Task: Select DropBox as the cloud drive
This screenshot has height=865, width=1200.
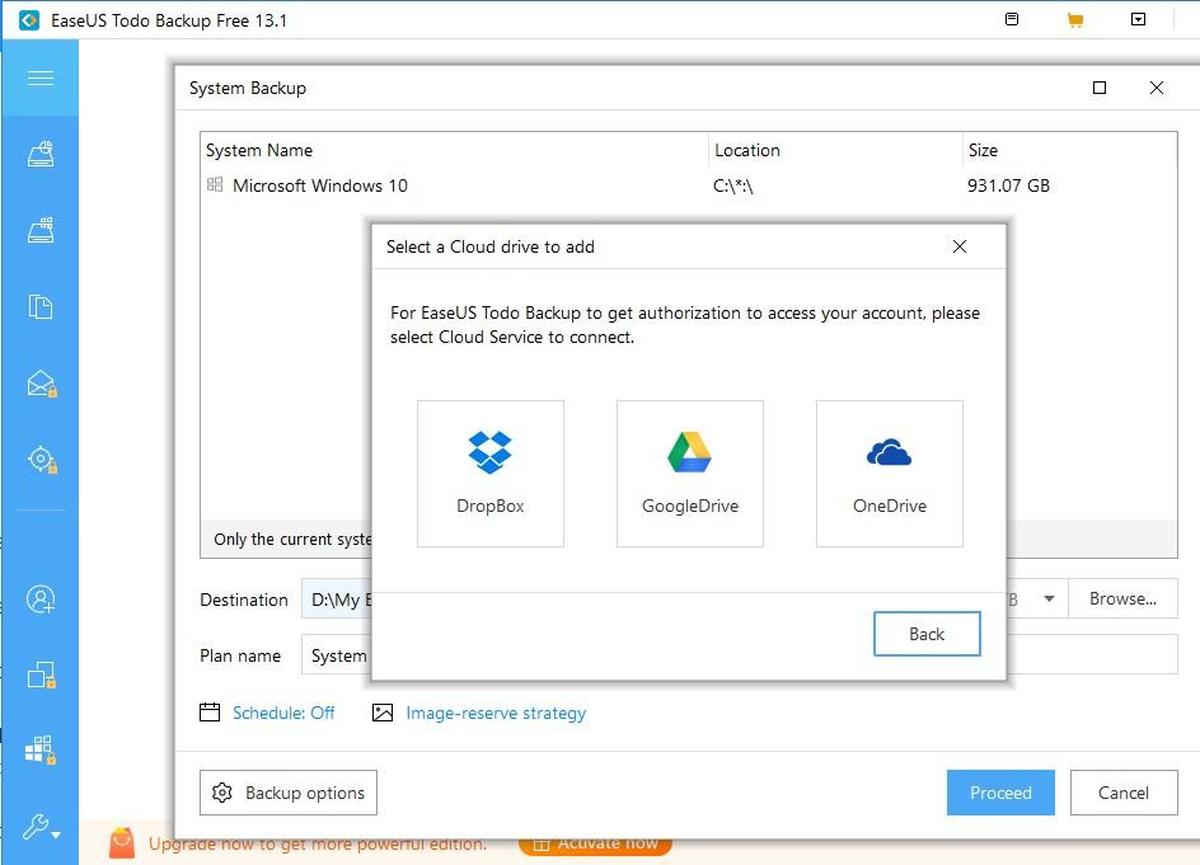Action: pos(490,472)
